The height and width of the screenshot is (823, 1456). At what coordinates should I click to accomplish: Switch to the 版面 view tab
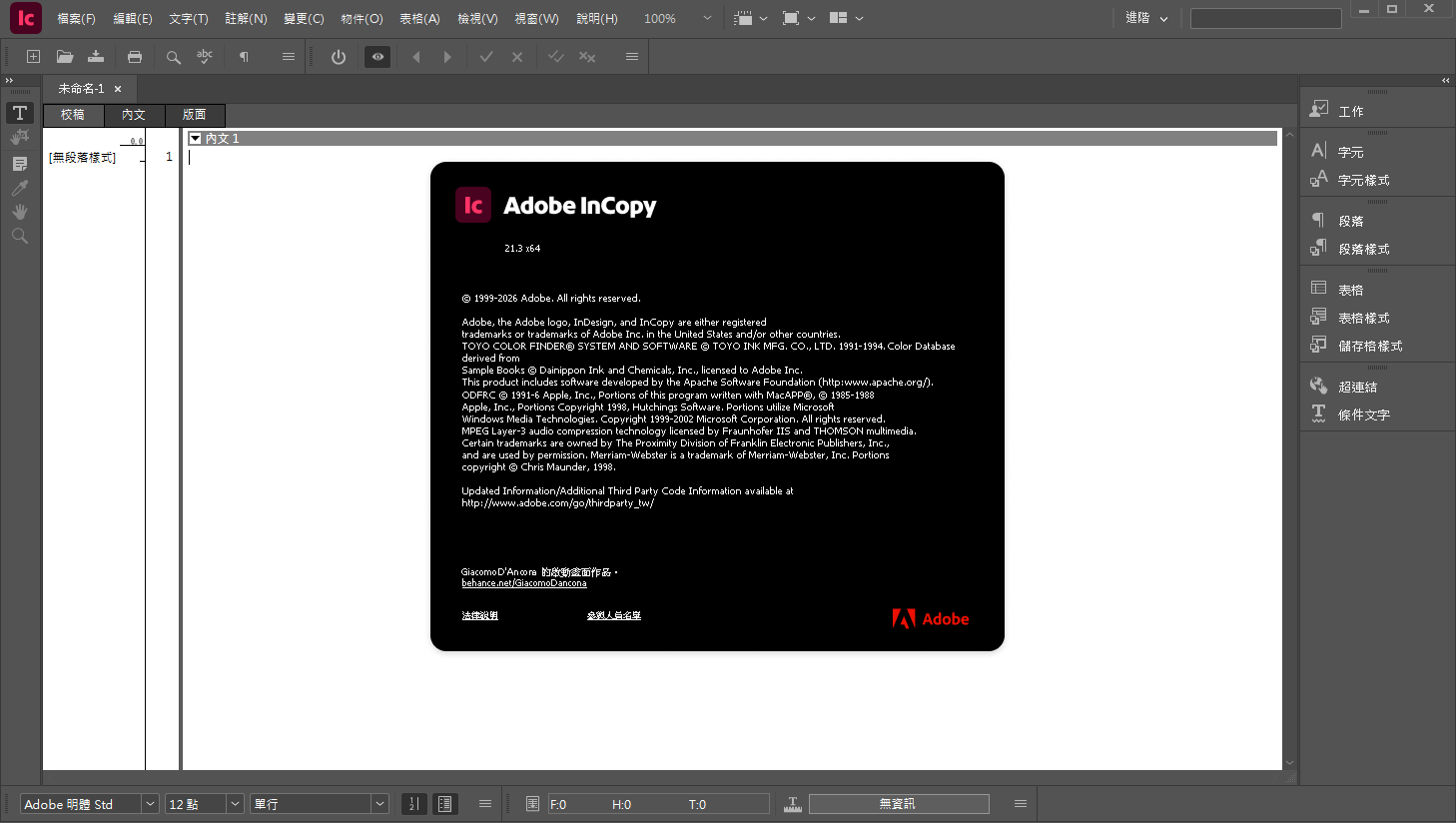(195, 115)
